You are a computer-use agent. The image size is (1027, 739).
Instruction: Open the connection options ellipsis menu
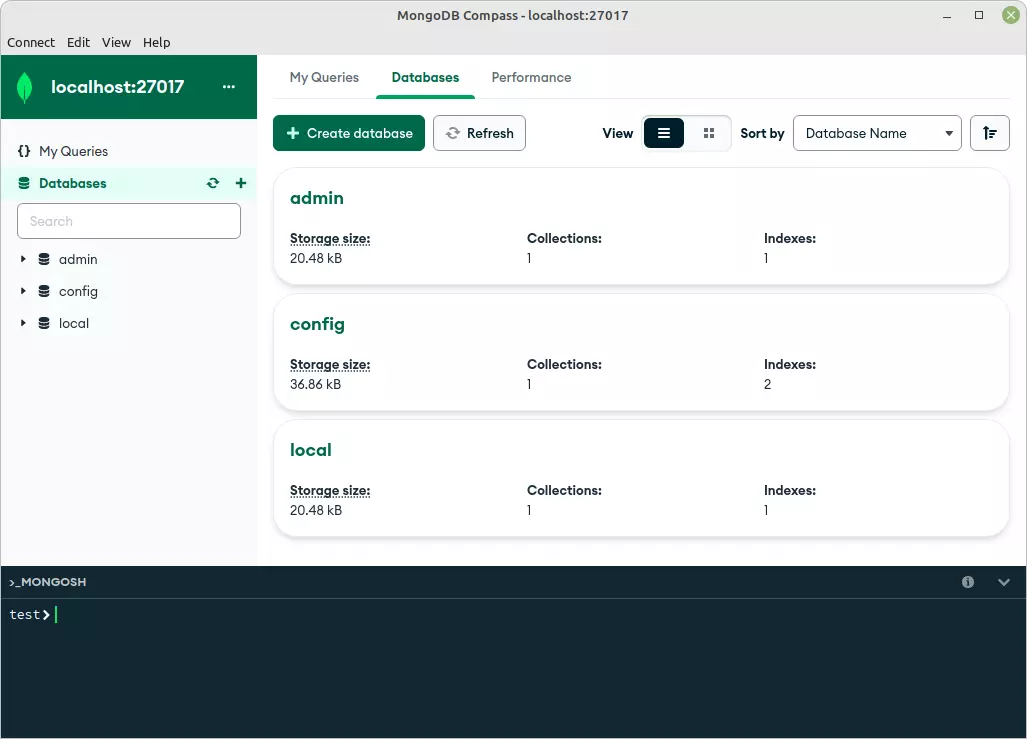coord(229,86)
